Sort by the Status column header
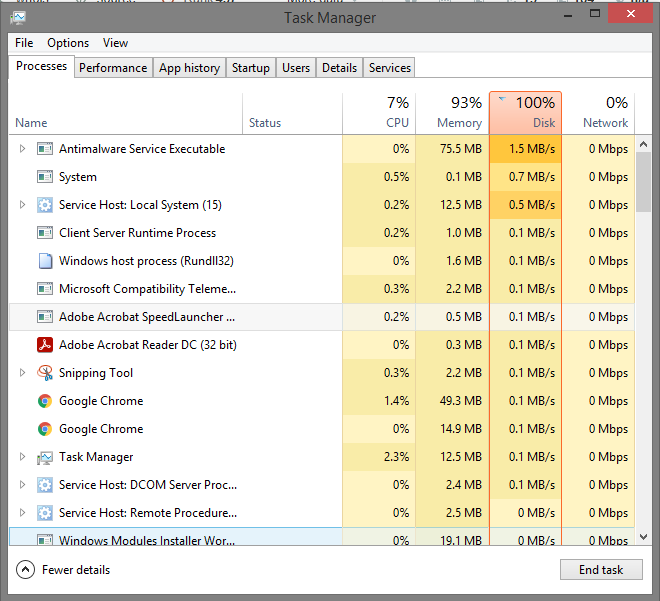This screenshot has height=601, width=660. [x=293, y=114]
